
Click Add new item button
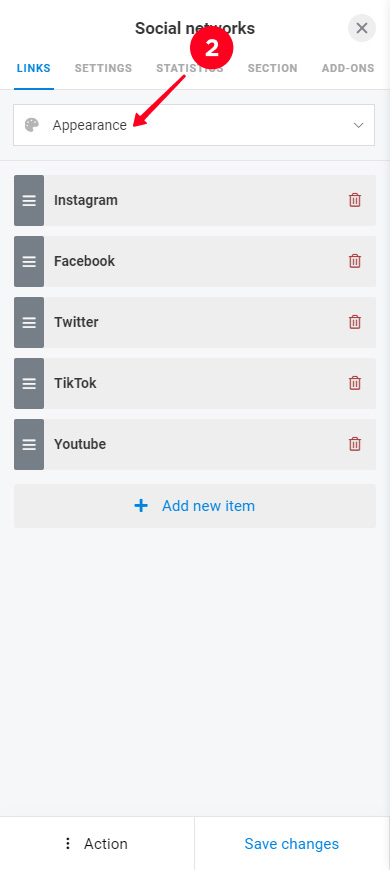(x=195, y=506)
